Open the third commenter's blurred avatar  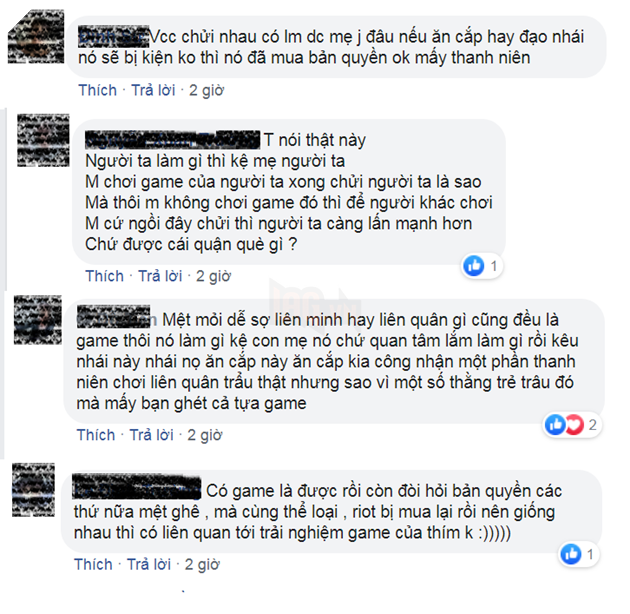coord(38,320)
